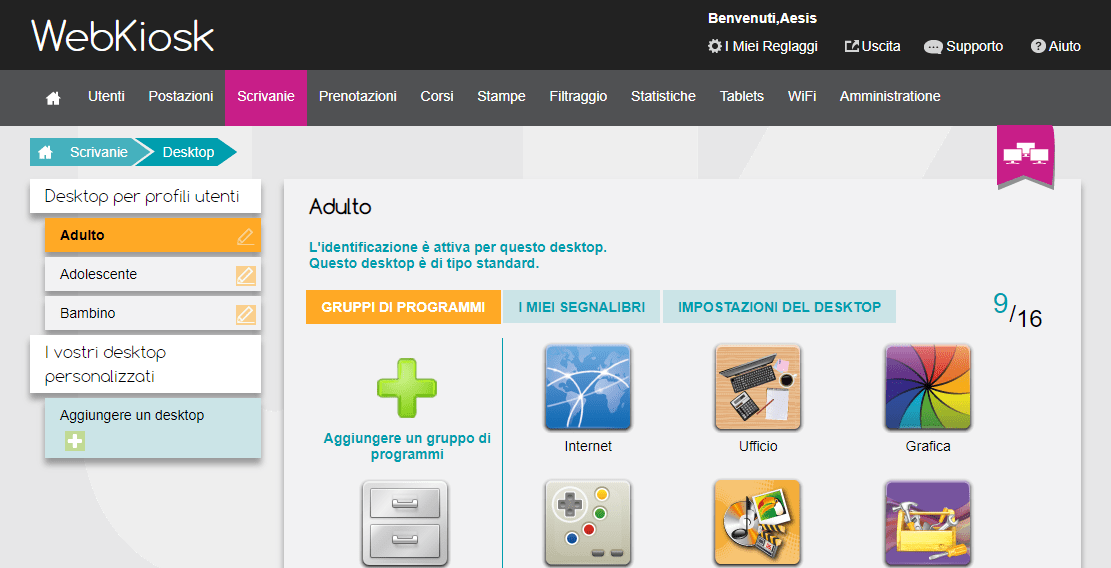The image size is (1111, 568).
Task: Open the Prenotazioni menu
Action: pos(358,96)
